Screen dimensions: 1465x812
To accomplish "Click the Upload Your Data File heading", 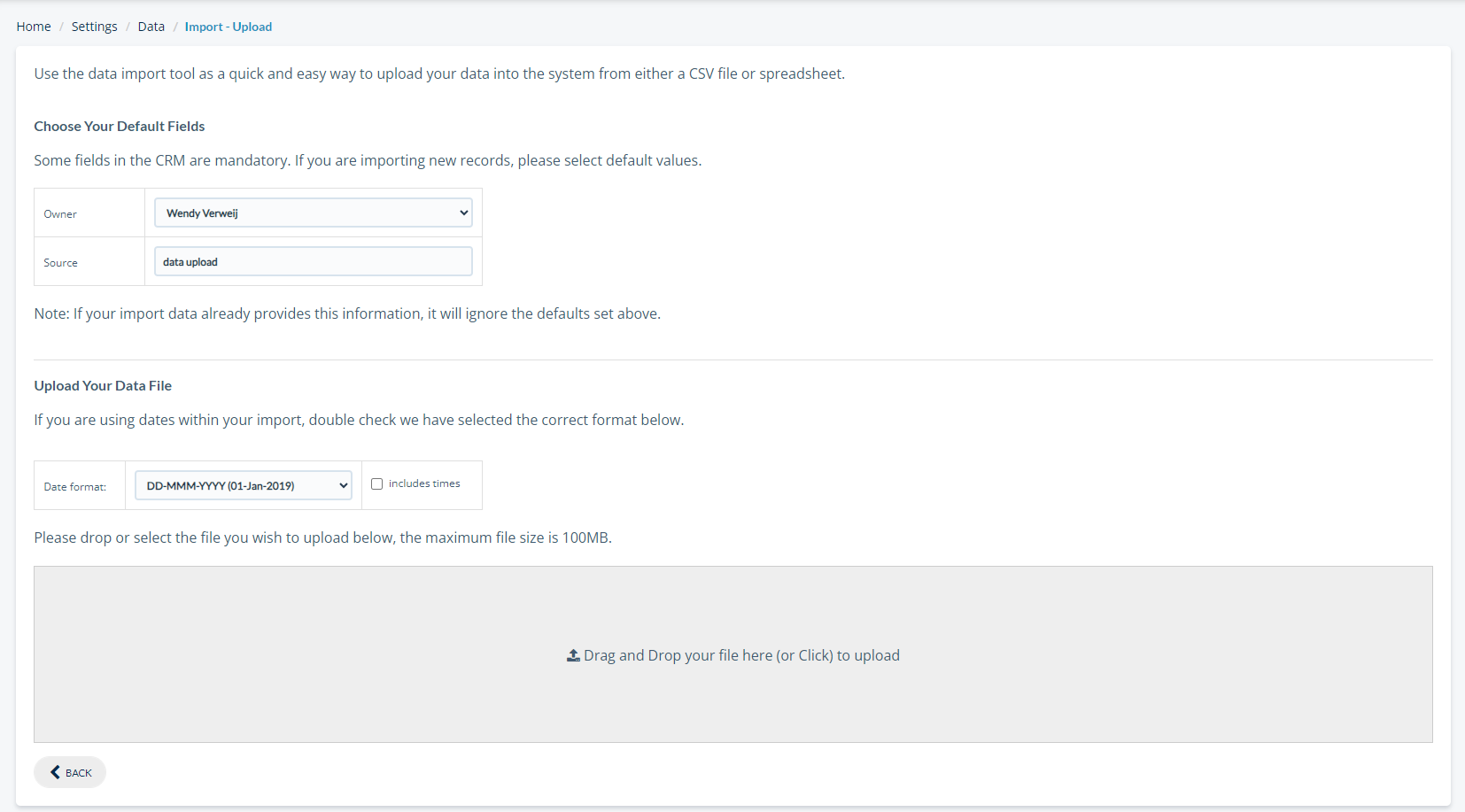I will (x=103, y=386).
